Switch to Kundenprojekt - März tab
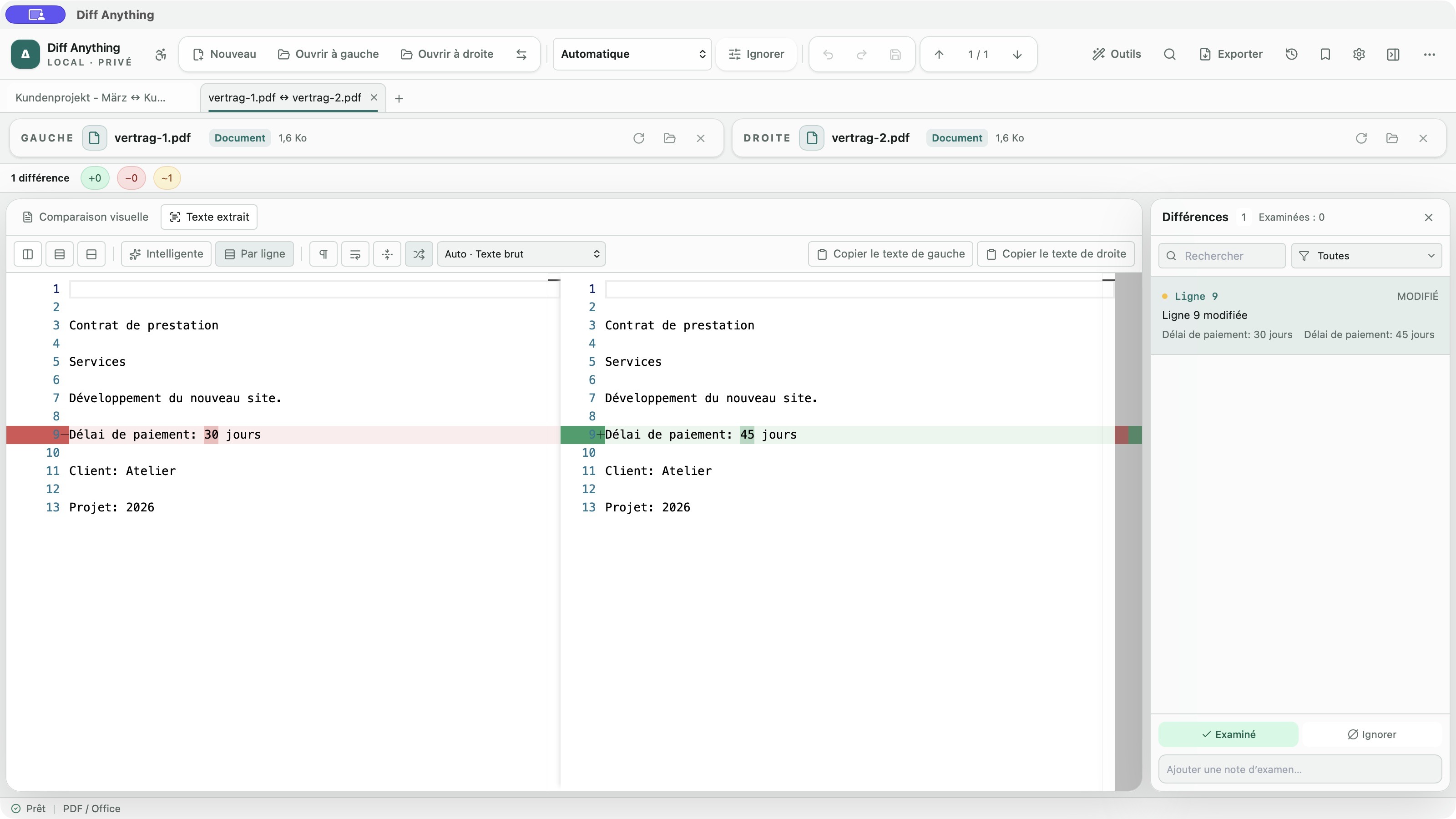1456x819 pixels. click(x=91, y=98)
